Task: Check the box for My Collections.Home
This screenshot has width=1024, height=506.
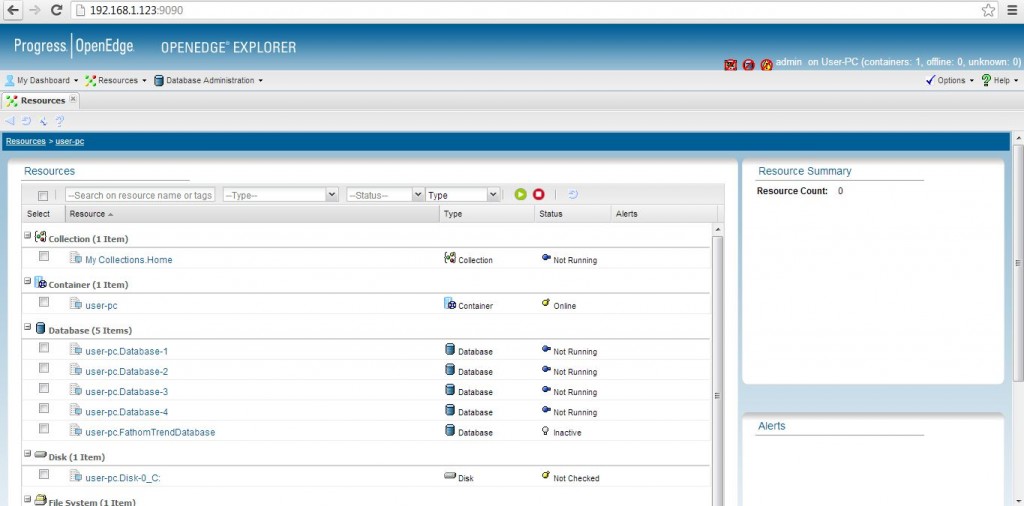Action: [44, 257]
